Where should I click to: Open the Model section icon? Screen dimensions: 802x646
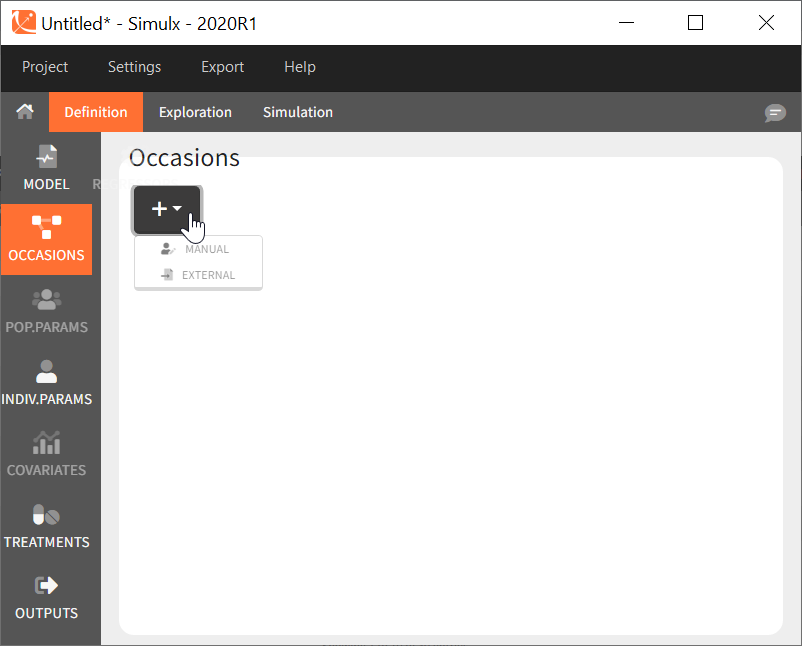point(46,168)
